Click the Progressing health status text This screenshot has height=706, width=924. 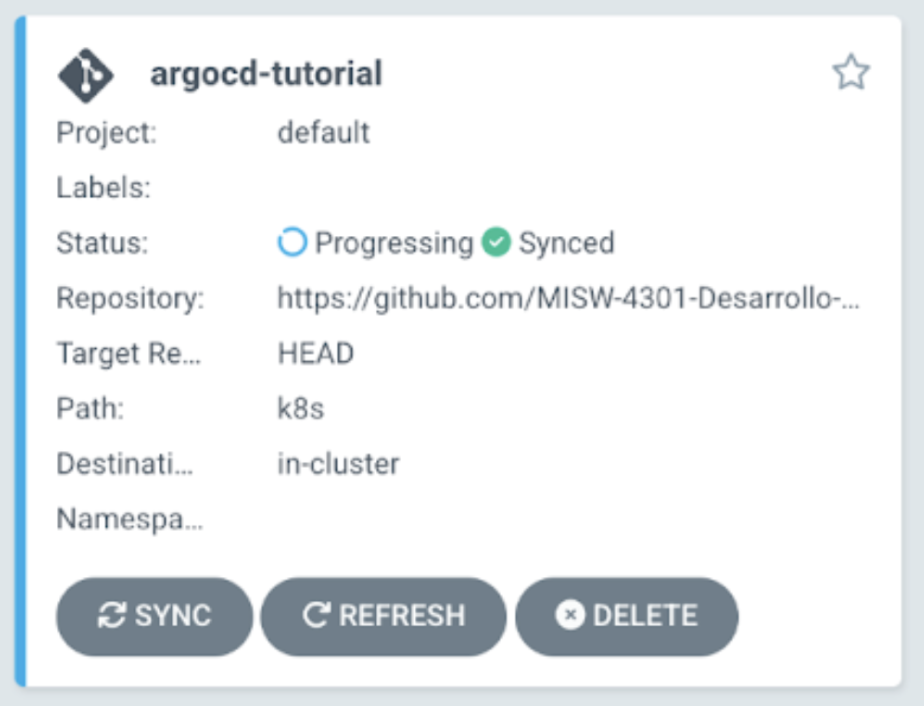(x=394, y=243)
